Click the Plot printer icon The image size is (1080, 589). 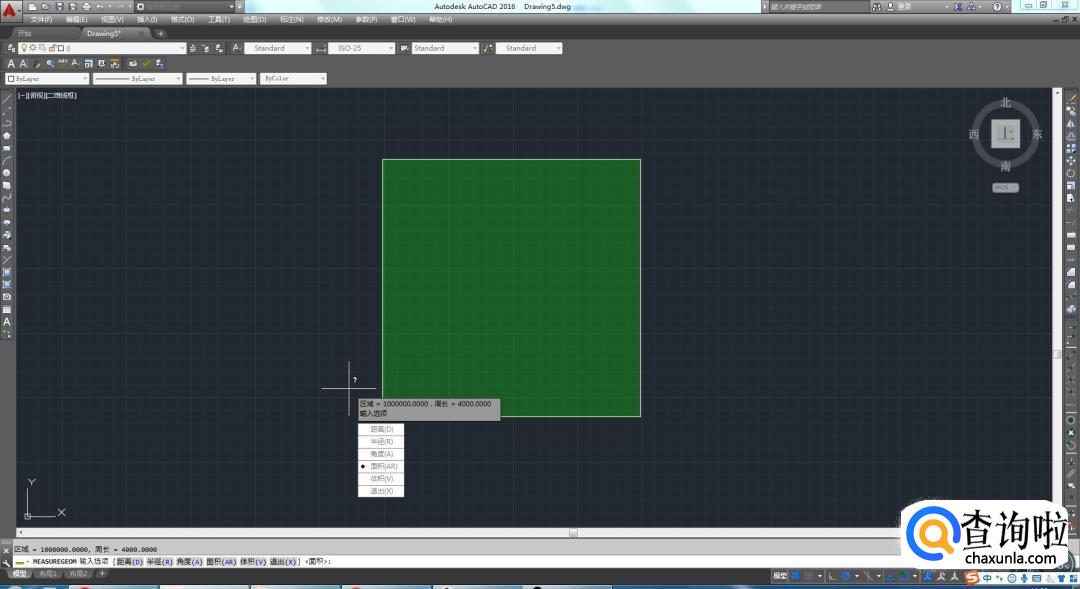click(85, 6)
